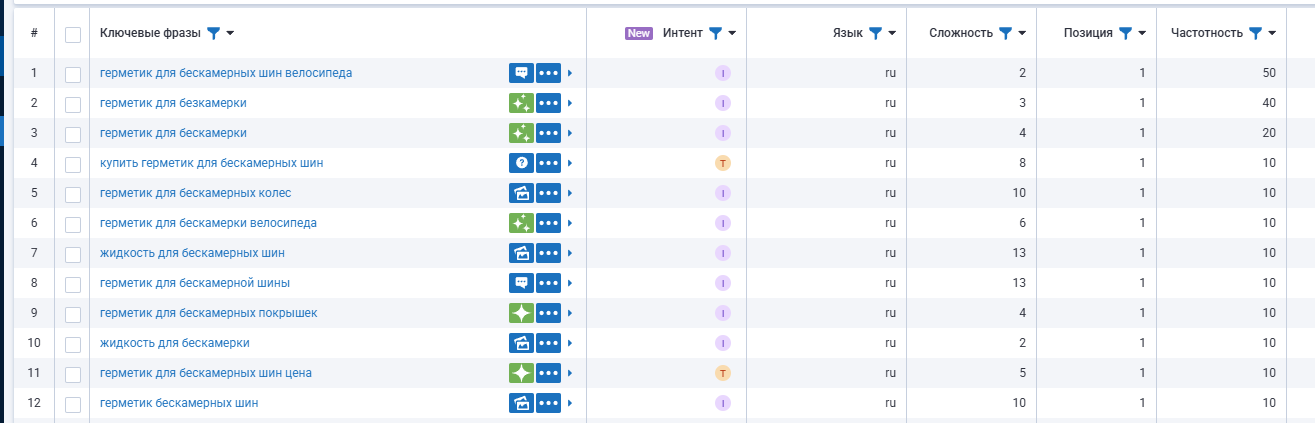
Task: Open the keyword link жидкость для бескамерки
Action: [x=174, y=343]
